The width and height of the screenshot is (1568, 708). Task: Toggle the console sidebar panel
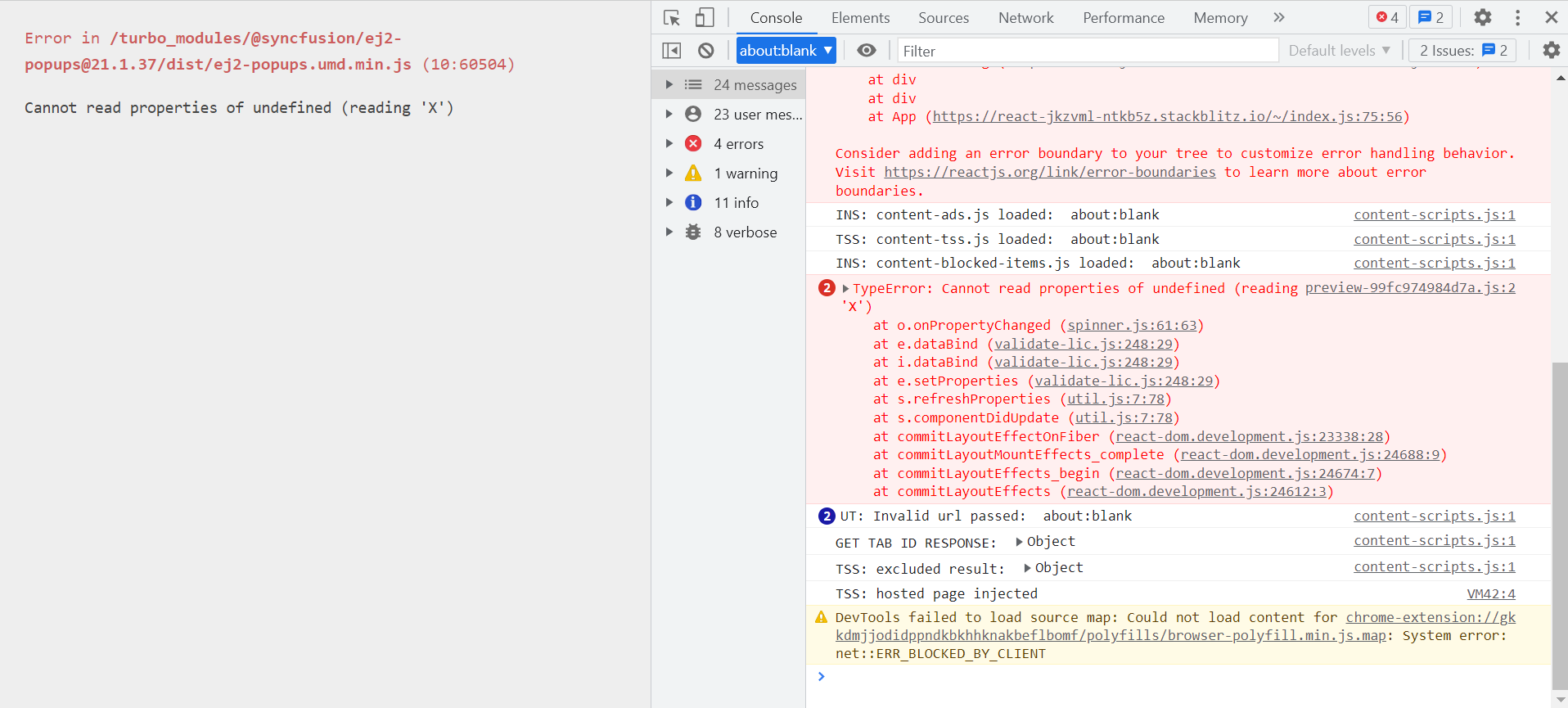(672, 51)
